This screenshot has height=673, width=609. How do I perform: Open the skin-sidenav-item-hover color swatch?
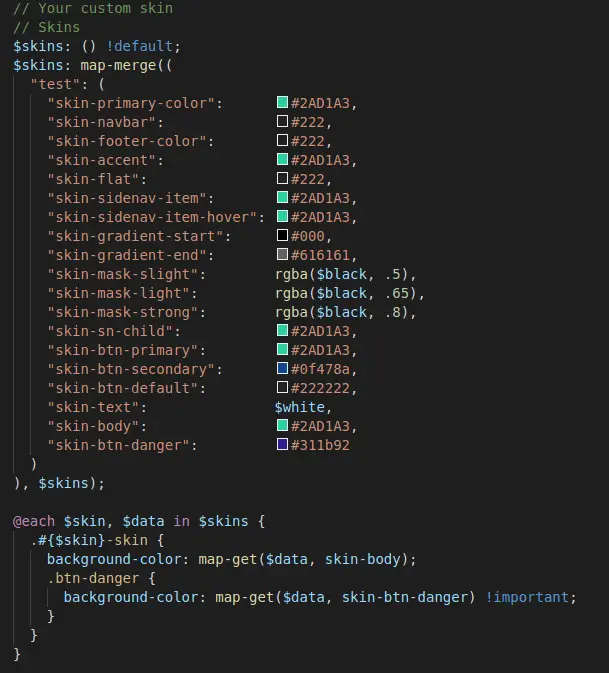(282, 216)
